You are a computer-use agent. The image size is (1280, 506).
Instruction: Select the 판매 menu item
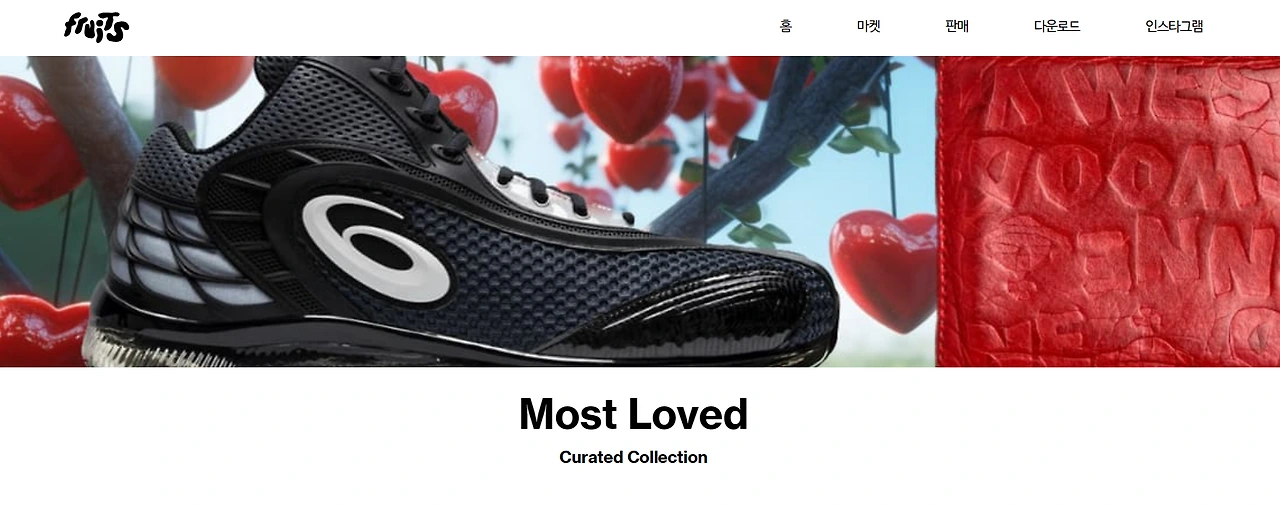point(957,27)
